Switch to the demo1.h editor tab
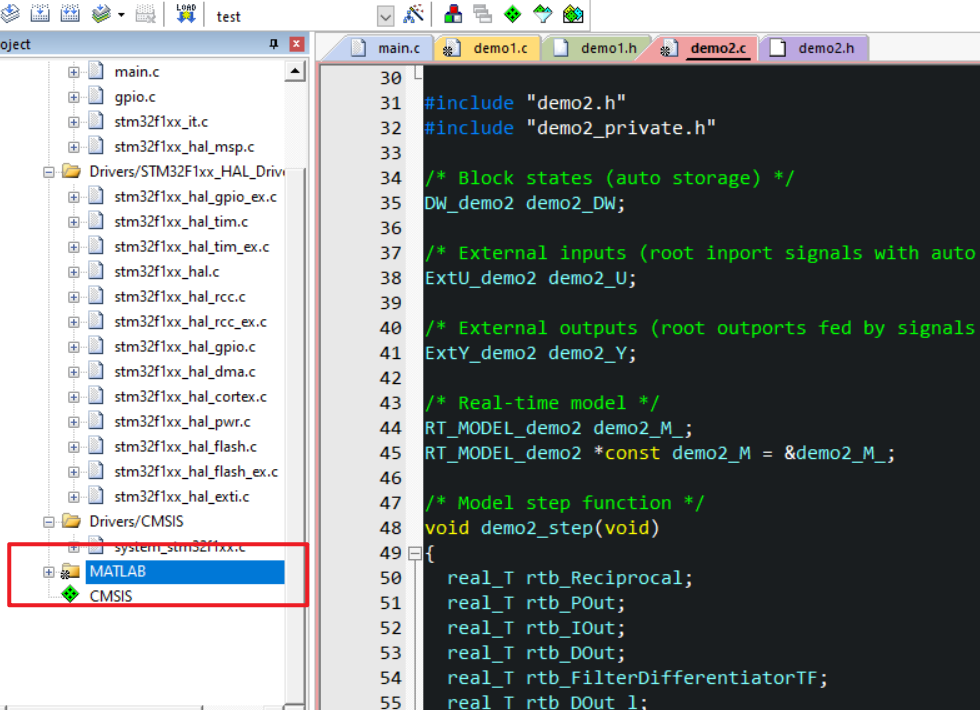This screenshot has width=980, height=710. pos(596,48)
